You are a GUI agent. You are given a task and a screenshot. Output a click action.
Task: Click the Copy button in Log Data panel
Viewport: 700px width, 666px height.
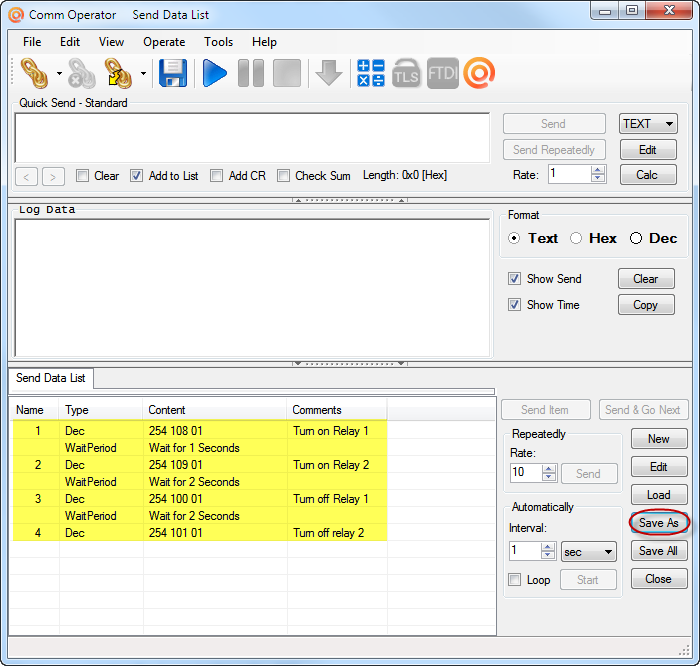646,305
